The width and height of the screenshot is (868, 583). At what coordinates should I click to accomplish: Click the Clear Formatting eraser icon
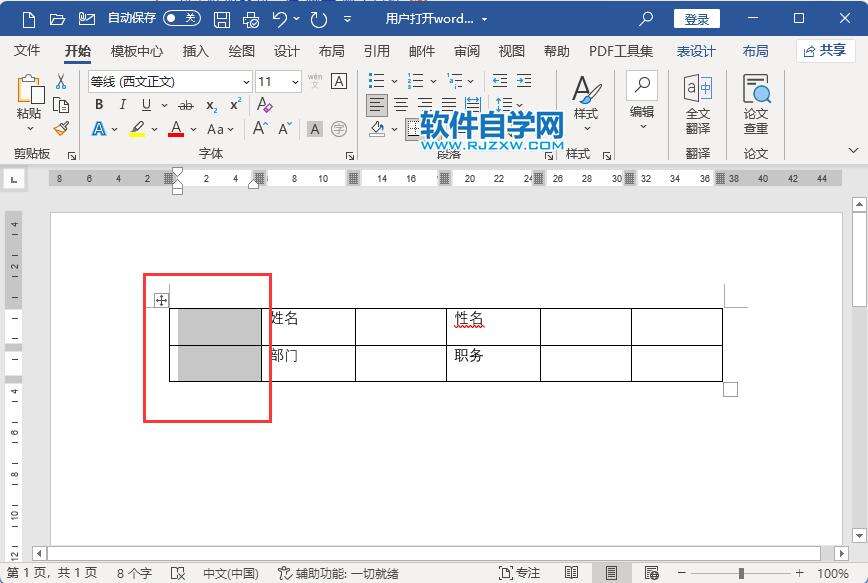[x=265, y=105]
